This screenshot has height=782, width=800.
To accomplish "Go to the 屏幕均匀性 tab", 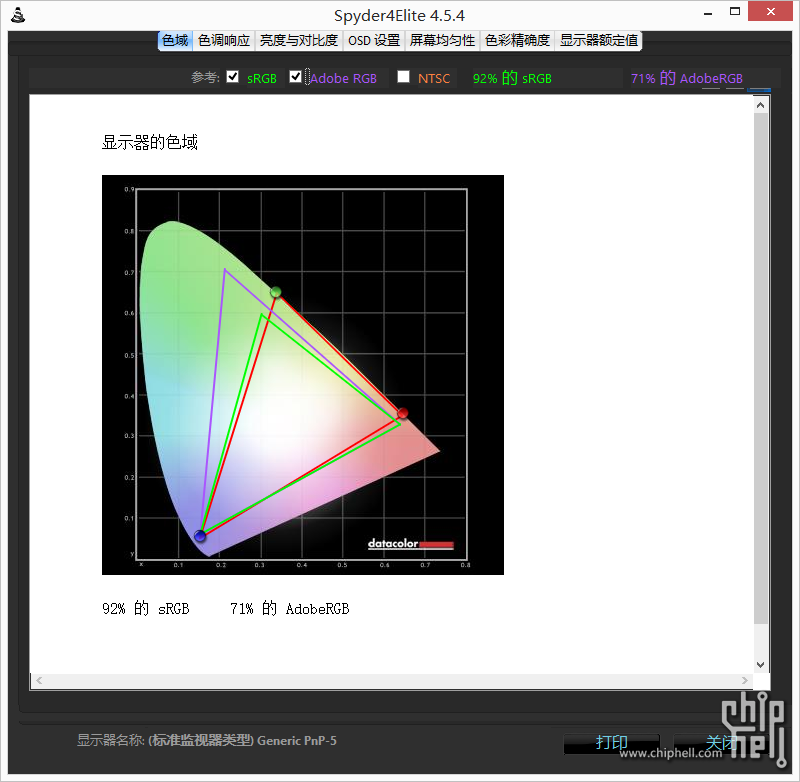I will 442,40.
